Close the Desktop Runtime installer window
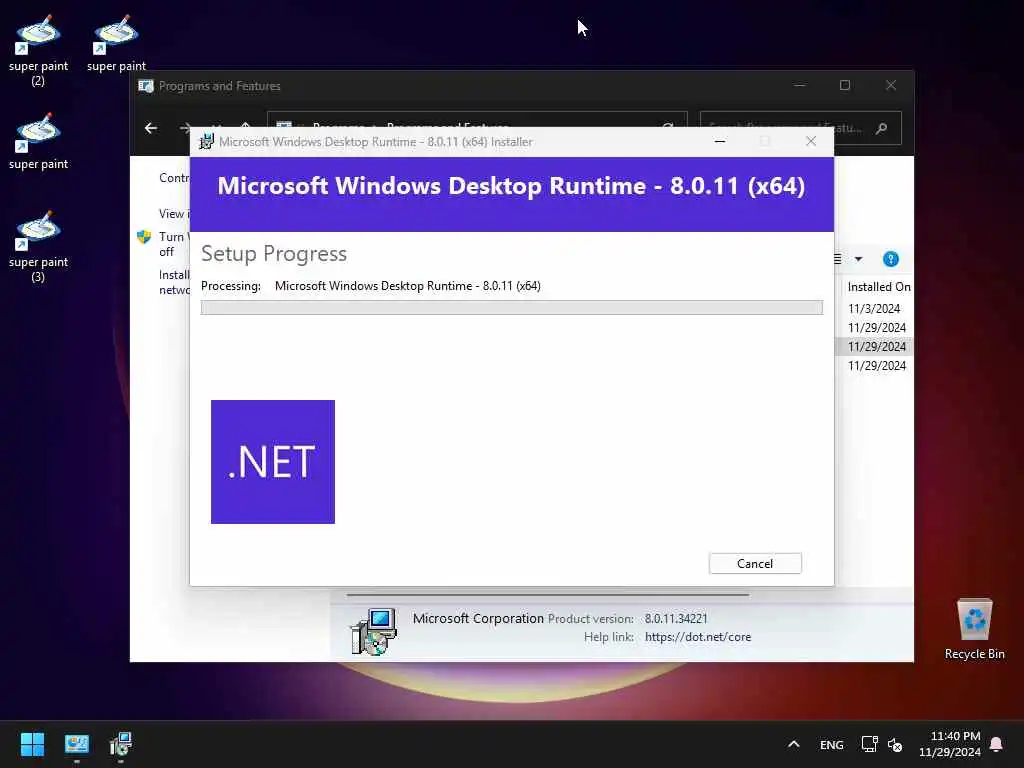The width and height of the screenshot is (1024, 768). pyautogui.click(x=810, y=141)
